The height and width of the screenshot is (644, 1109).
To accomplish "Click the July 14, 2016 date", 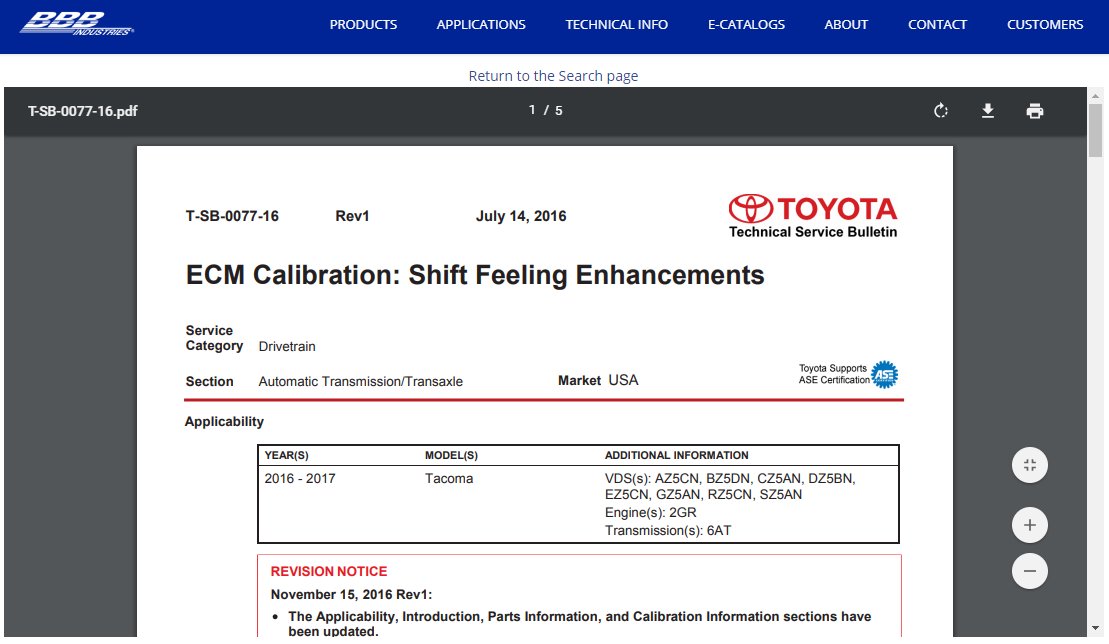I will pos(521,216).
